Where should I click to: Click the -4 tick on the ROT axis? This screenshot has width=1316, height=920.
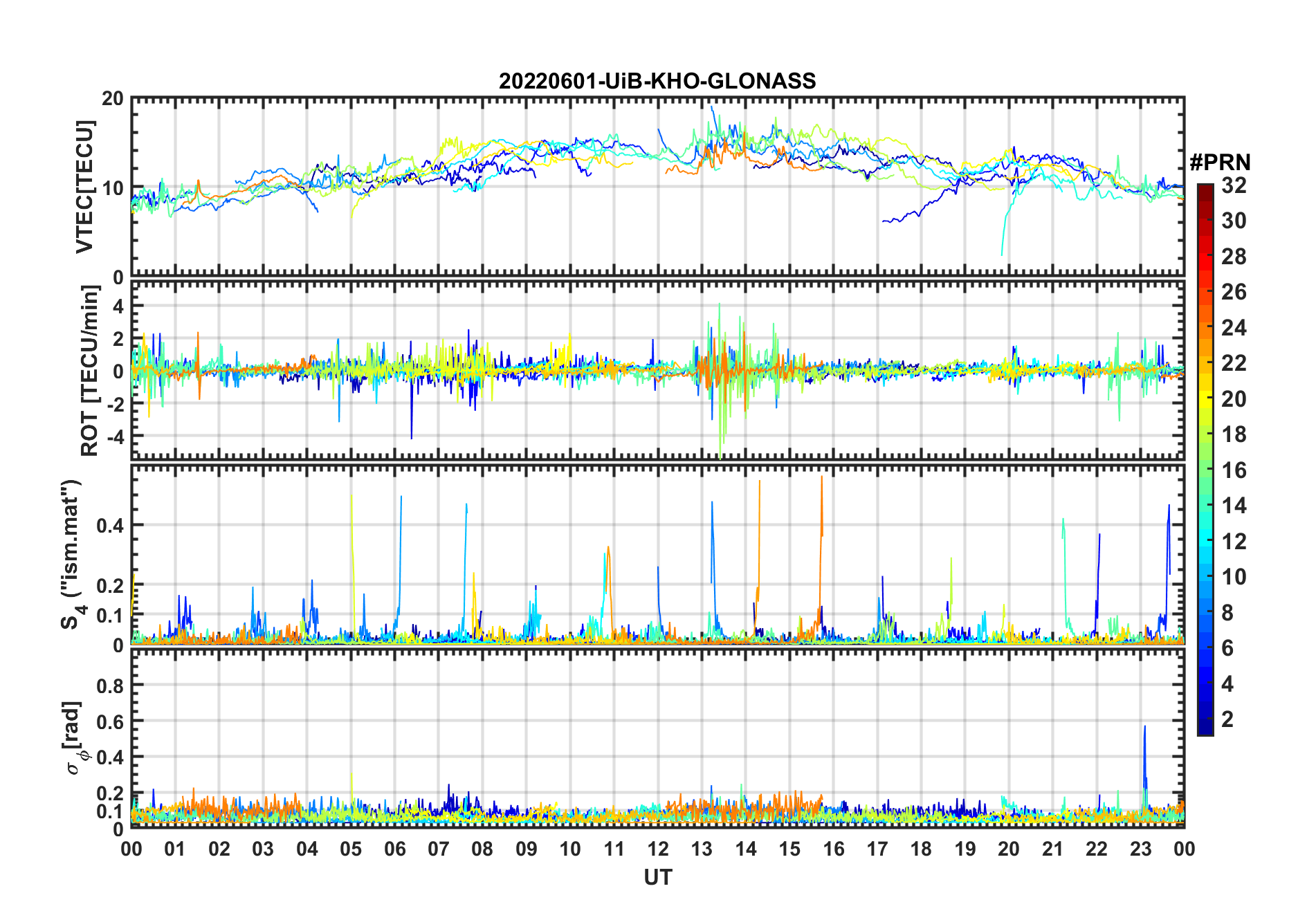(x=114, y=437)
